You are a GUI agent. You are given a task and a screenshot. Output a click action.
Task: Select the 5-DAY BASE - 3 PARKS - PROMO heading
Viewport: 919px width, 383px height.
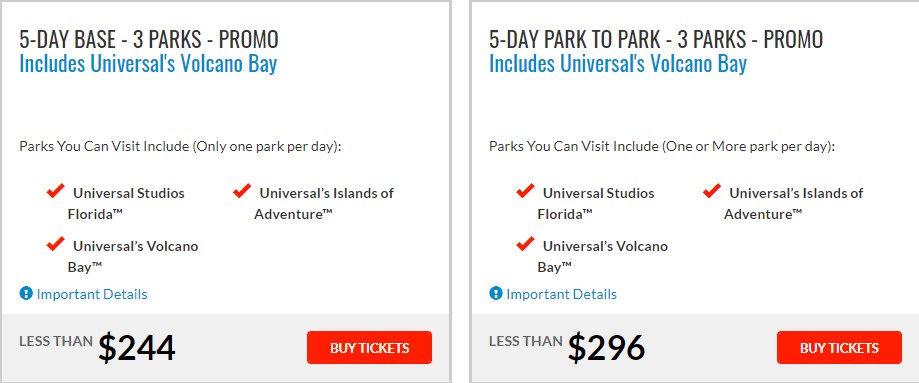click(x=149, y=39)
